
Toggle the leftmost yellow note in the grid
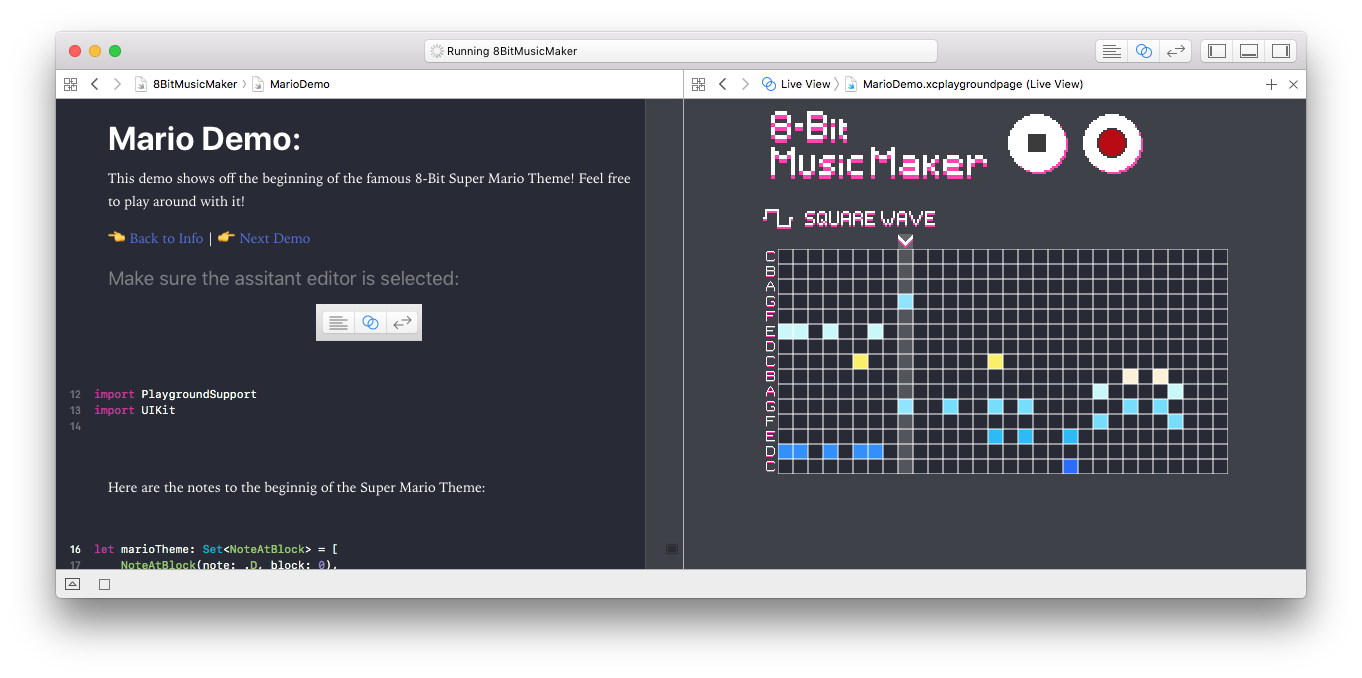860,361
